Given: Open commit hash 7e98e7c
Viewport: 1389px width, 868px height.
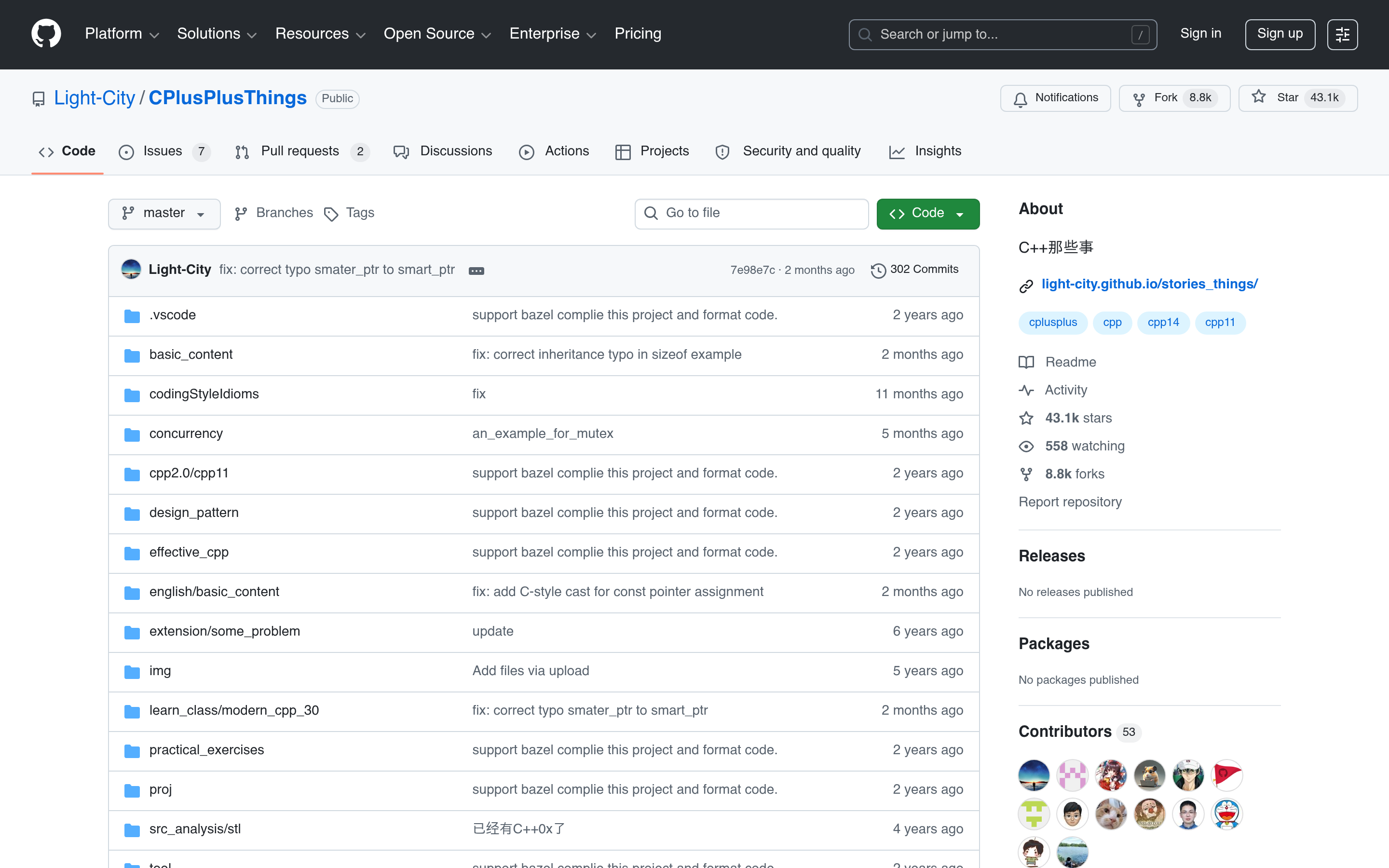Looking at the screenshot, I should tap(752, 271).
